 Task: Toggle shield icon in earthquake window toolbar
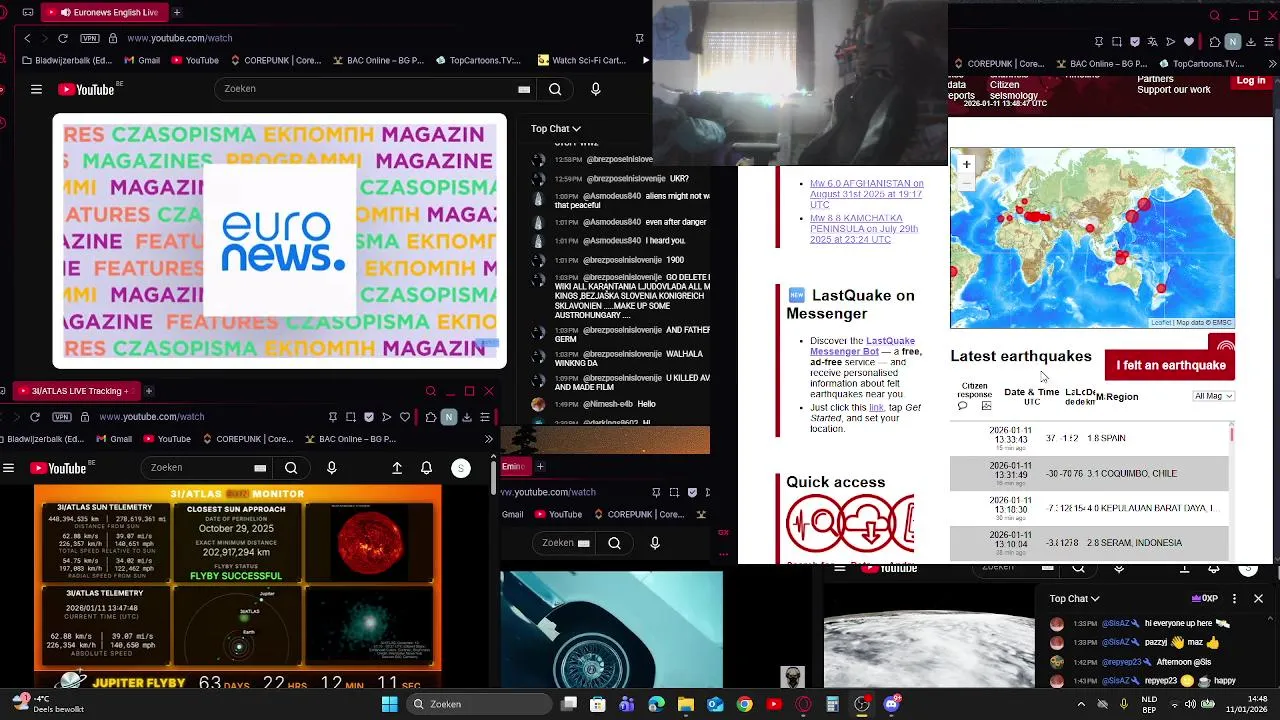coord(1135,42)
